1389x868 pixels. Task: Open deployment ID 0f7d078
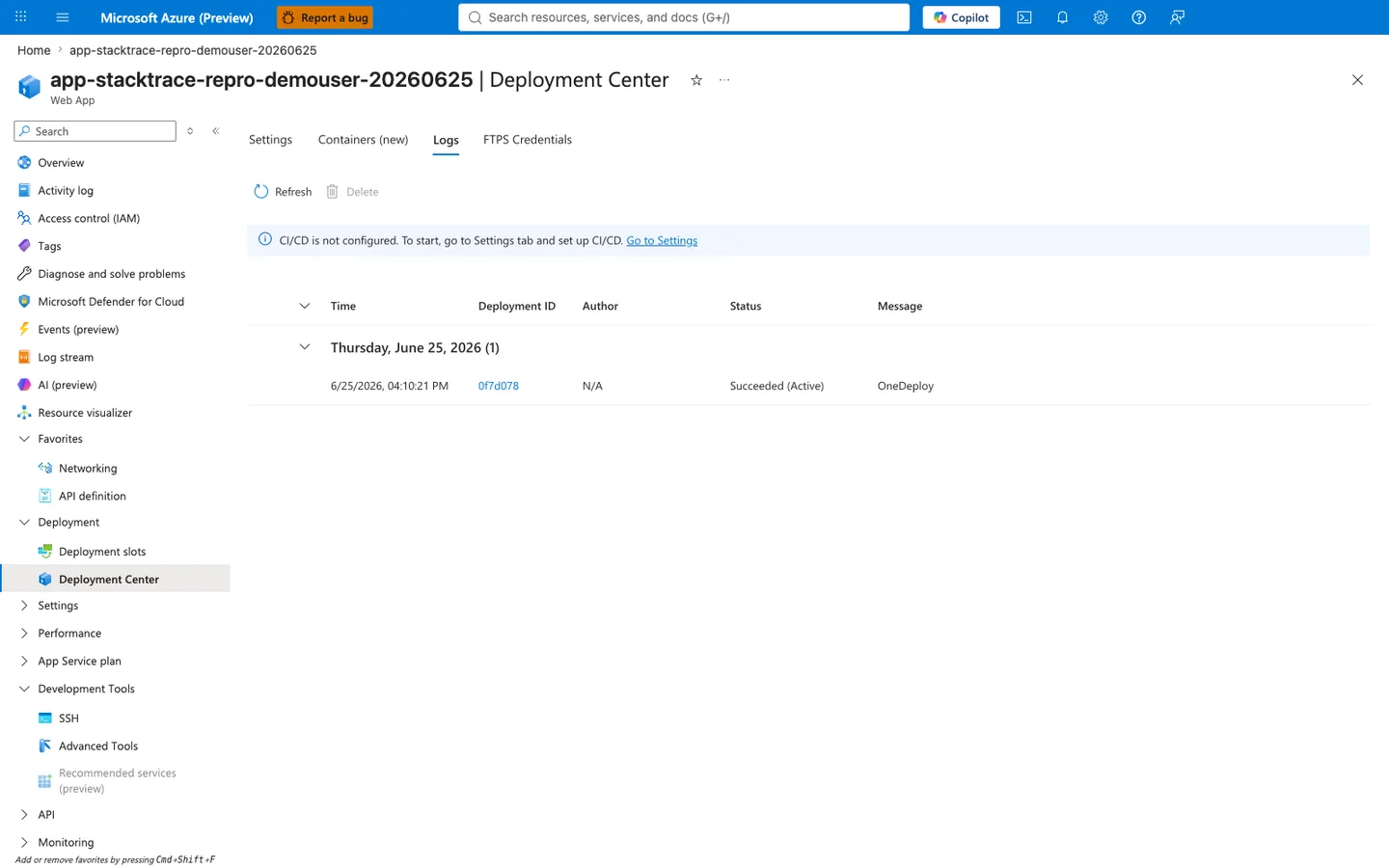tap(499, 386)
